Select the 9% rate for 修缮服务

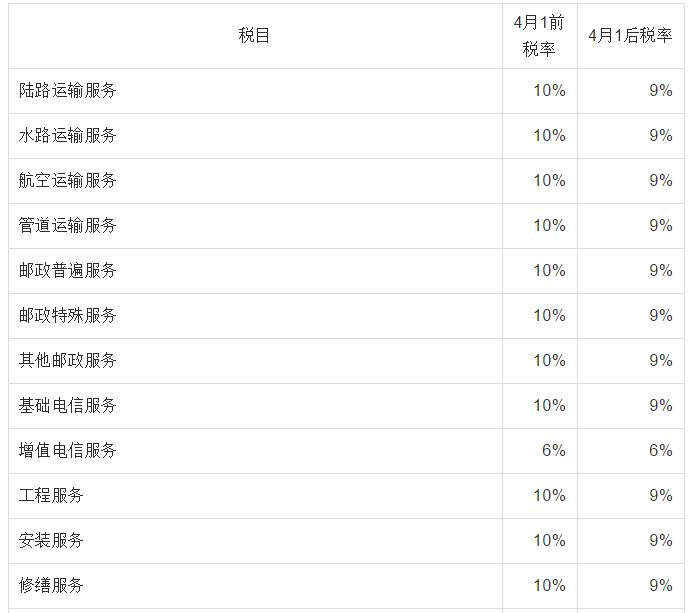(660, 586)
